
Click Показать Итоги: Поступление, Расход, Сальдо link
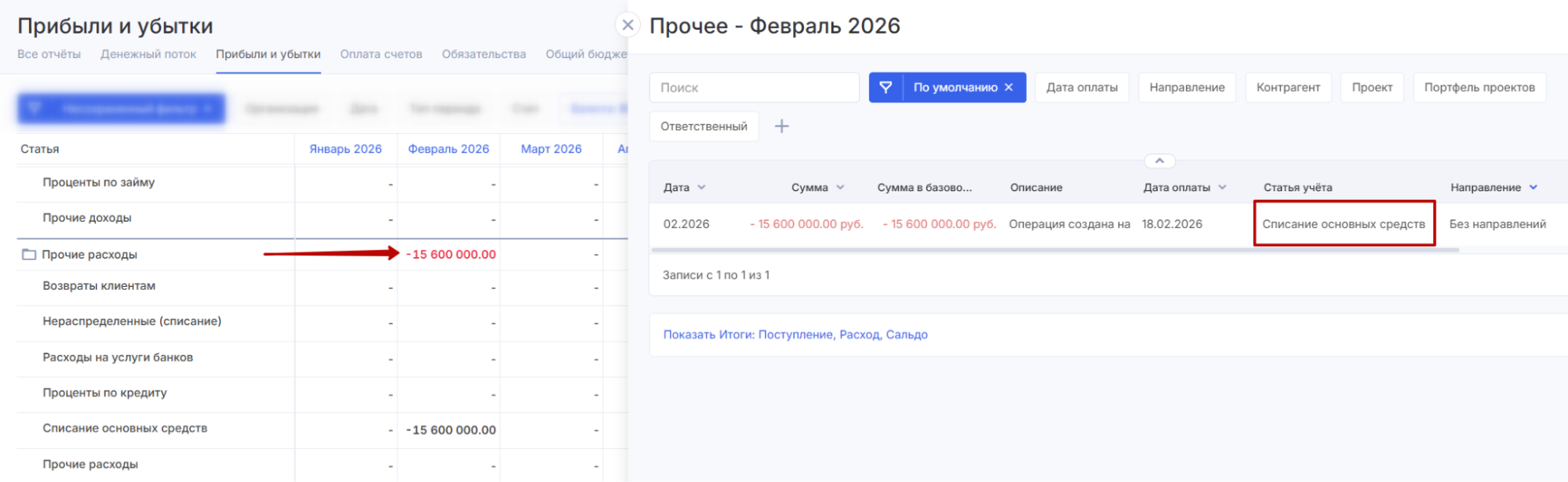[795, 335]
